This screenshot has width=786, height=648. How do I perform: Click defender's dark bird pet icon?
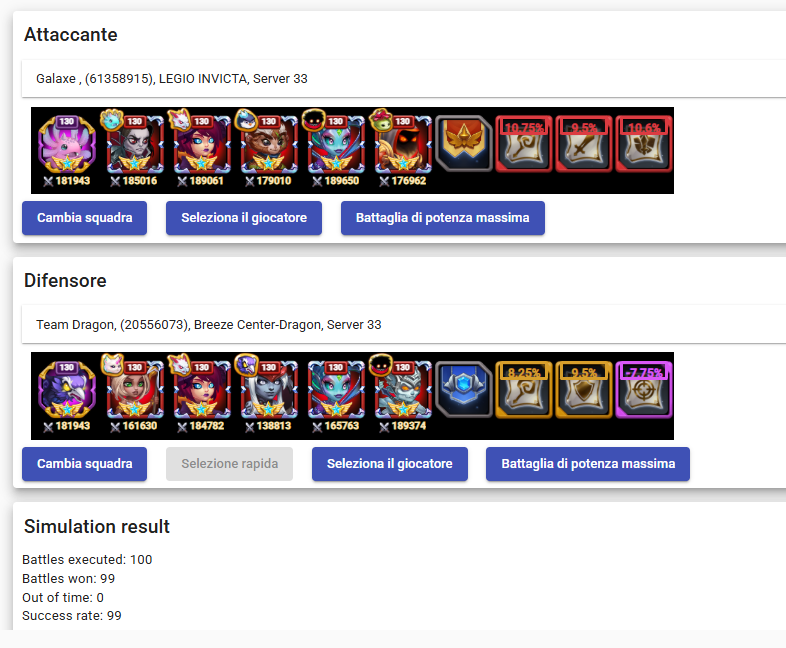(67, 390)
